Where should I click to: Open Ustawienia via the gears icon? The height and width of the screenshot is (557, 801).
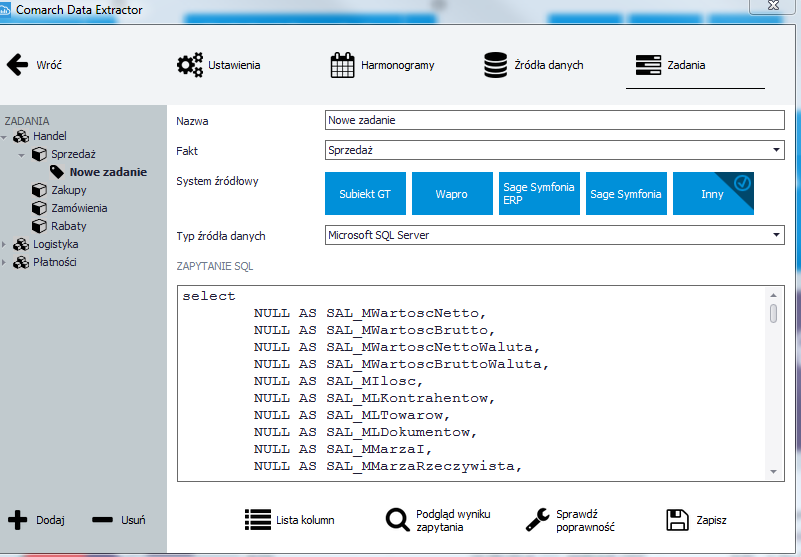pyautogui.click(x=190, y=65)
